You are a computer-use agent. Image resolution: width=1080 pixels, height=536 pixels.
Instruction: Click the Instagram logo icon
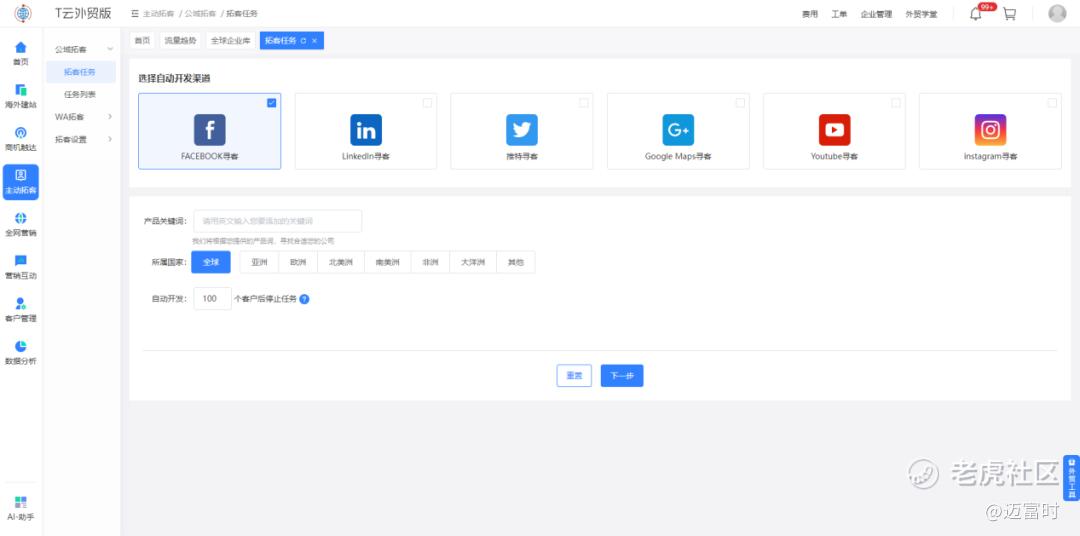990,130
